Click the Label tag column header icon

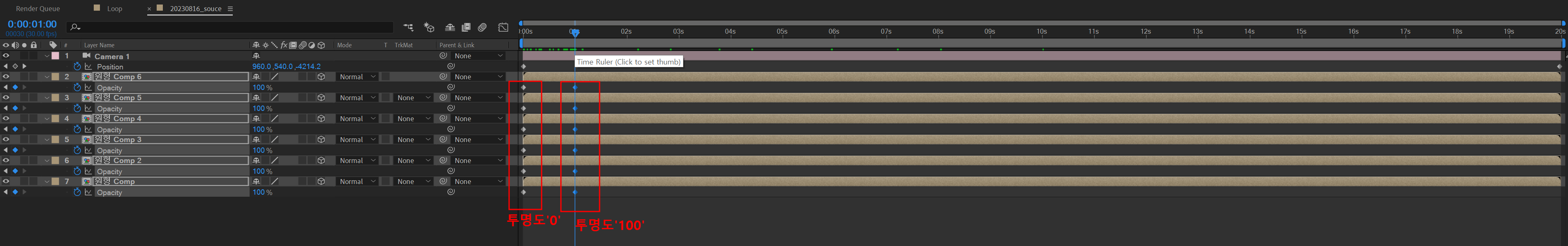point(53,45)
